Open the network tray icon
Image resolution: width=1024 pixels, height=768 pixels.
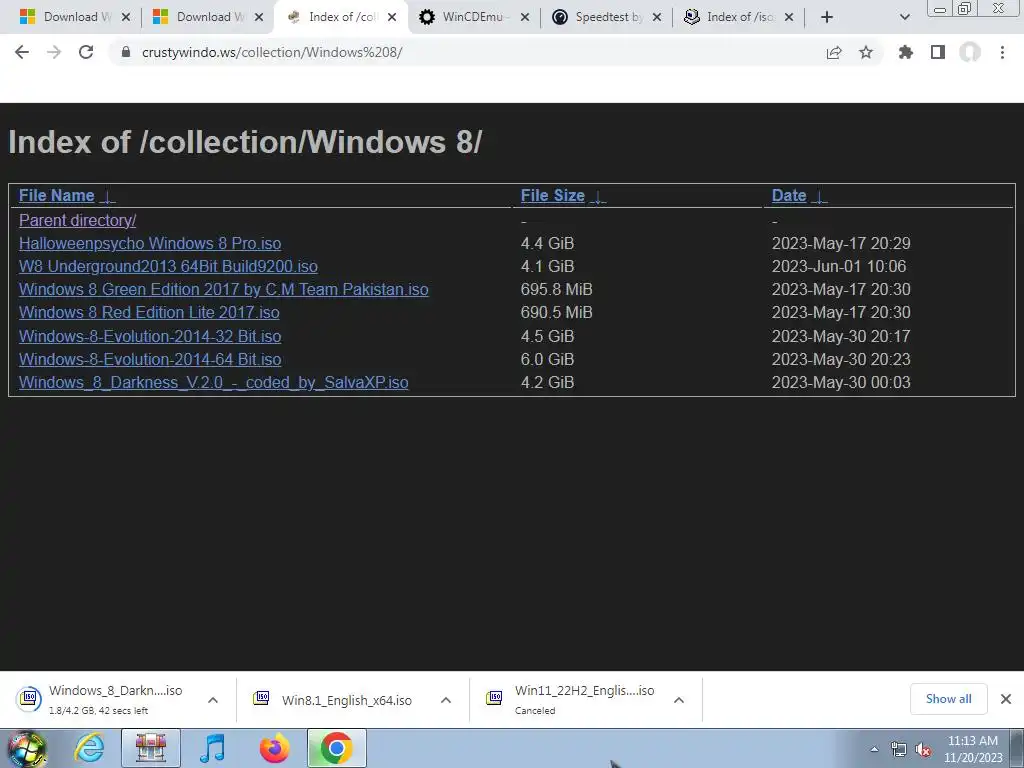coord(899,750)
